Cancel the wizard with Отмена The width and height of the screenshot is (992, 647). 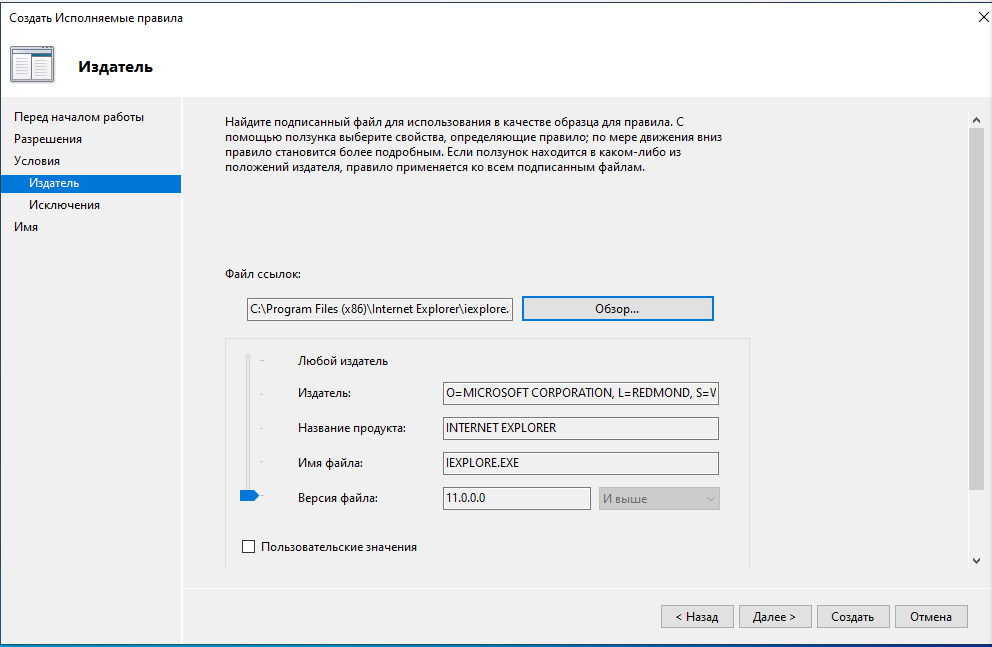coord(931,617)
